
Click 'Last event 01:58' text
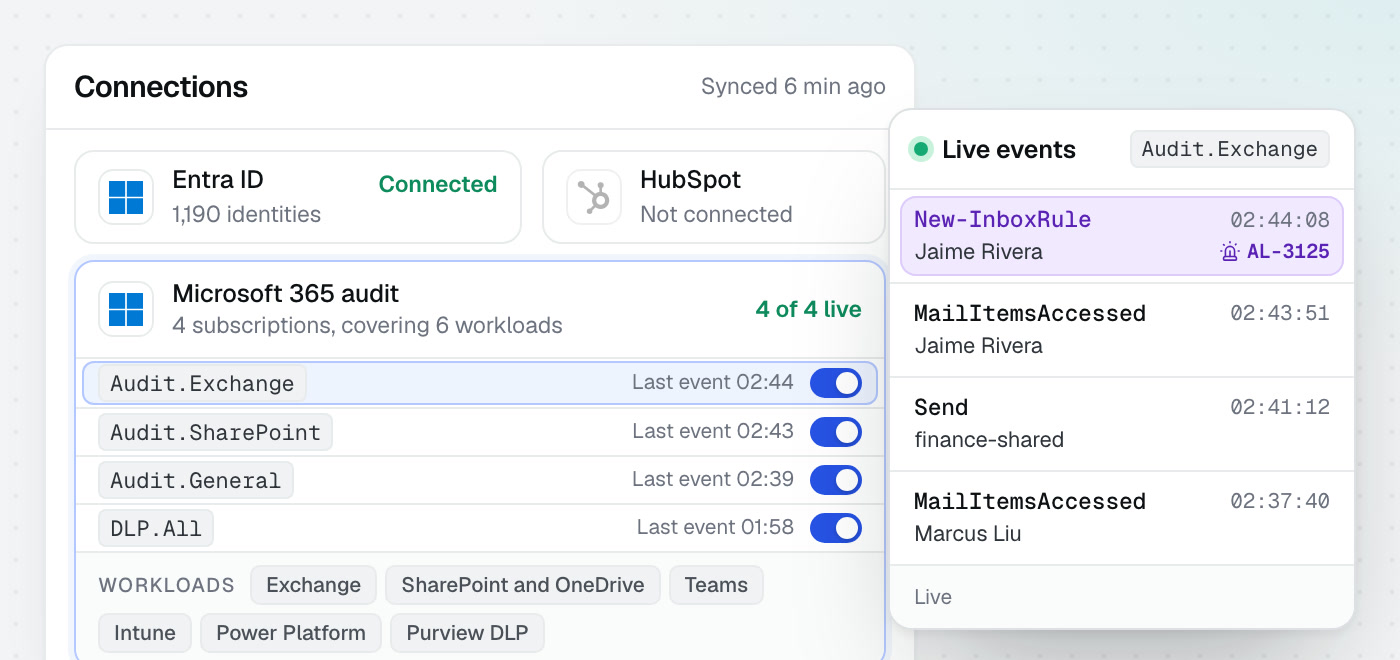(715, 528)
